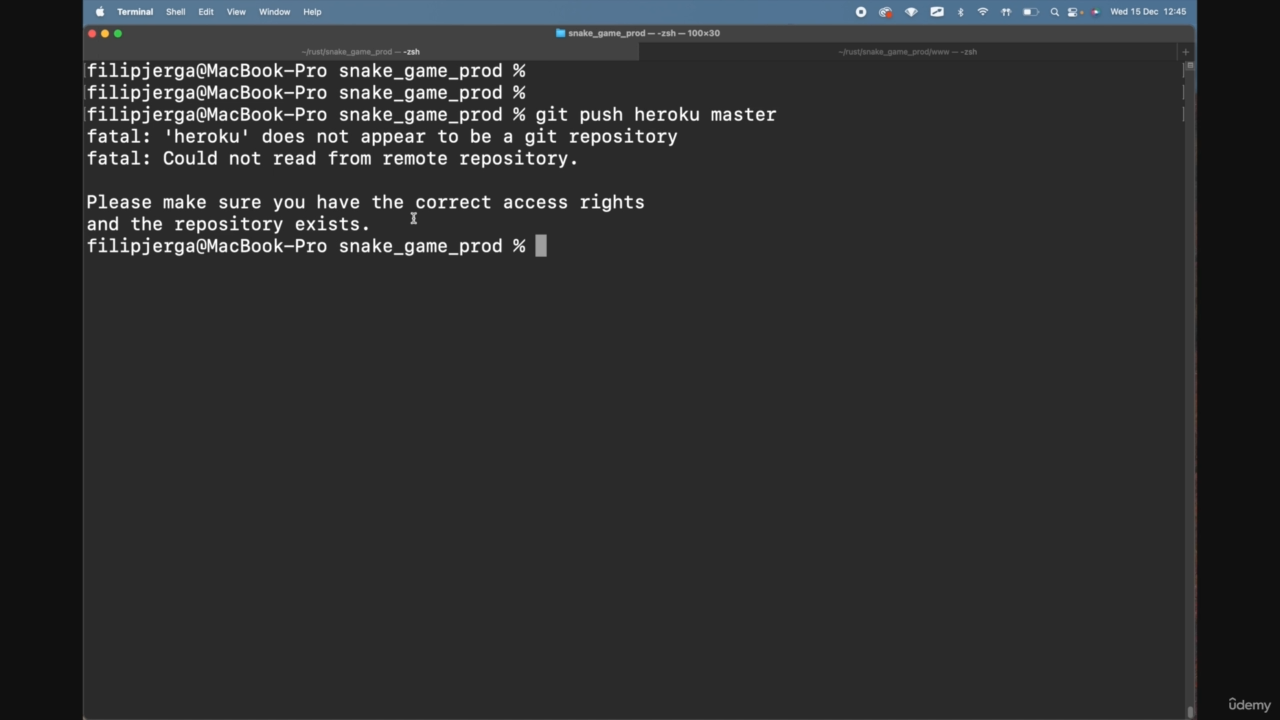Screen dimensions: 1280x720
Task: Open the View menu
Action: tap(236, 12)
